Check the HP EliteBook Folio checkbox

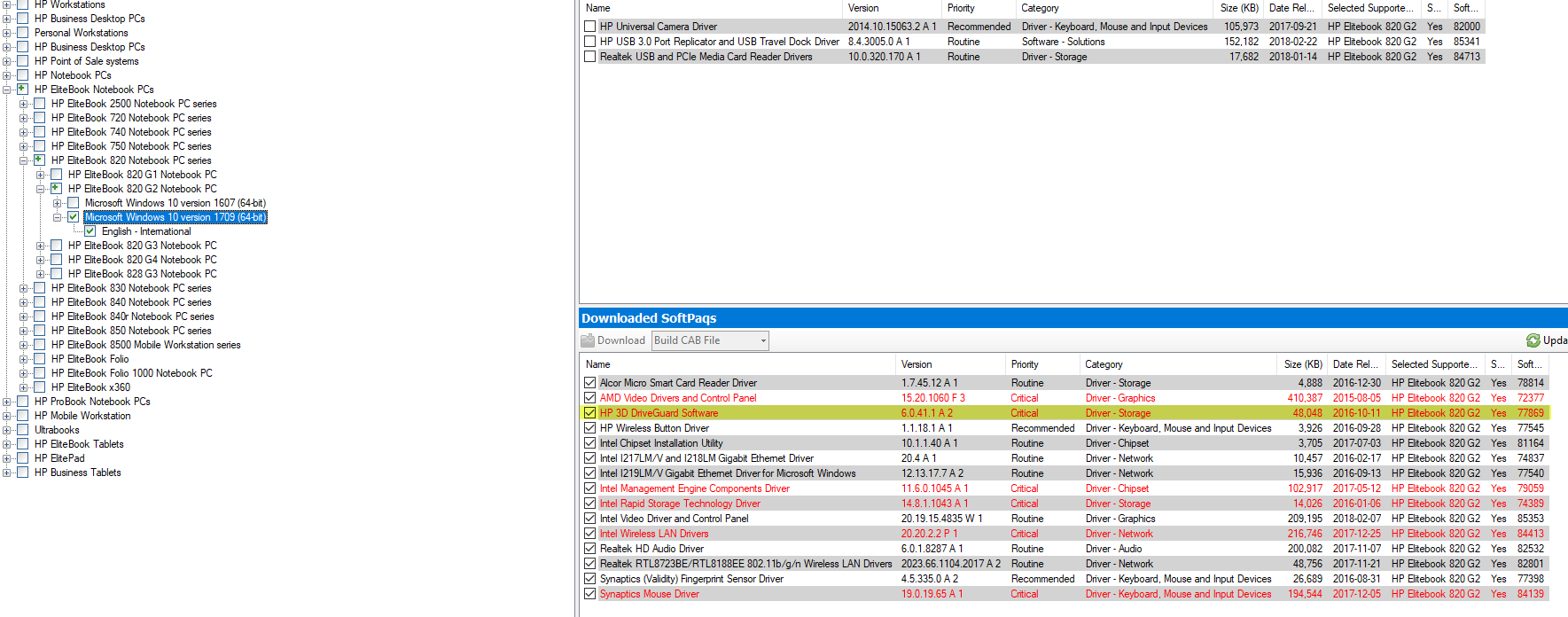tap(40, 359)
